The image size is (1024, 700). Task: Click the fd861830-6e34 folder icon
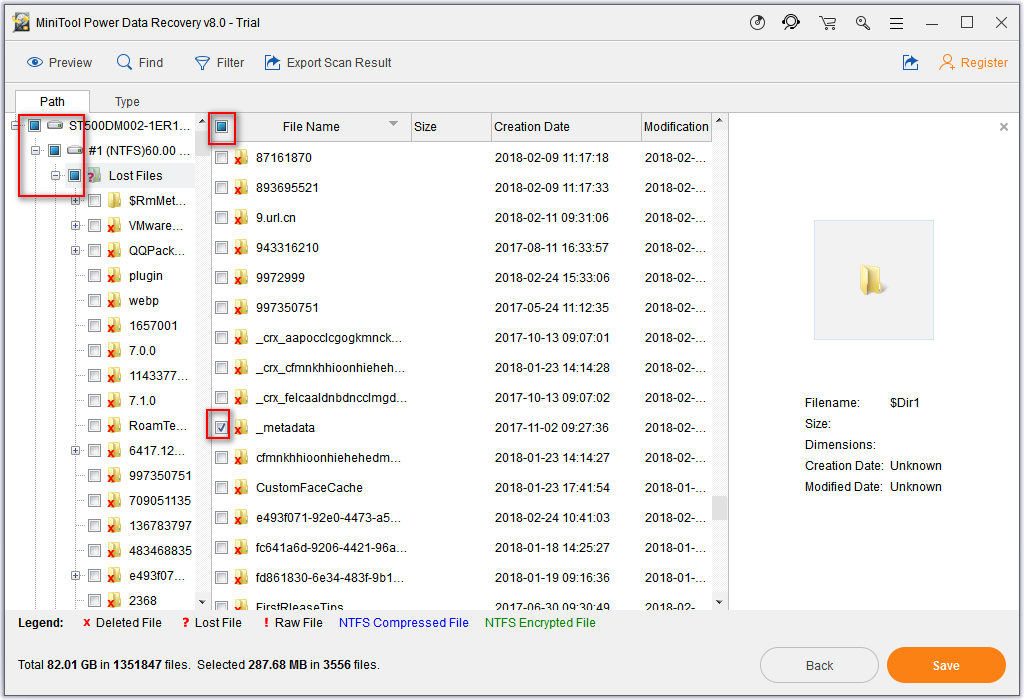pos(241,578)
